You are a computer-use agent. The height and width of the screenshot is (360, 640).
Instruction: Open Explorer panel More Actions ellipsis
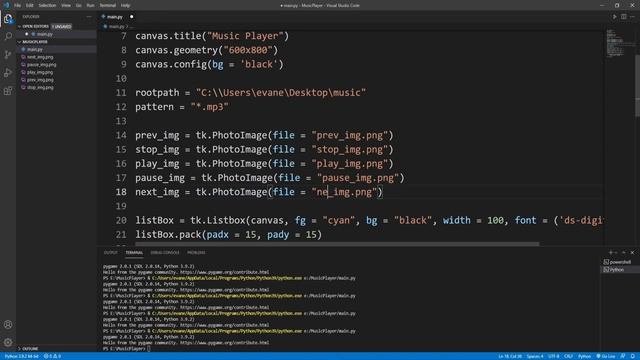[89, 17]
